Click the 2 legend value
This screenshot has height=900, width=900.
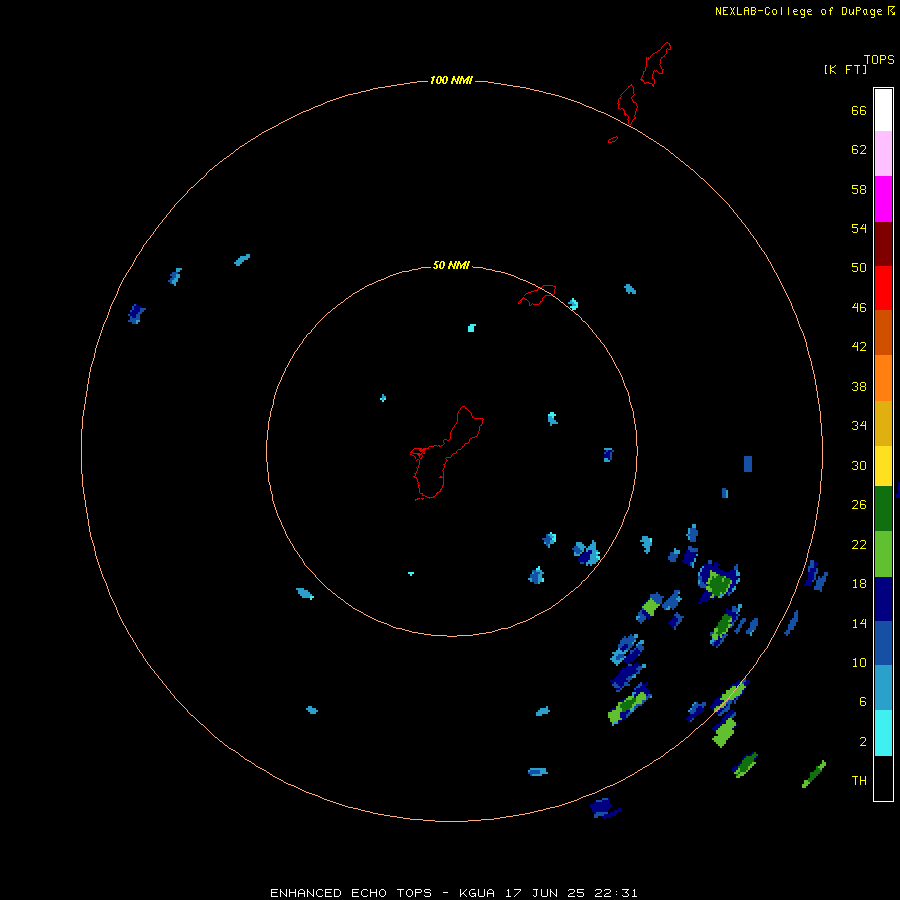click(863, 742)
